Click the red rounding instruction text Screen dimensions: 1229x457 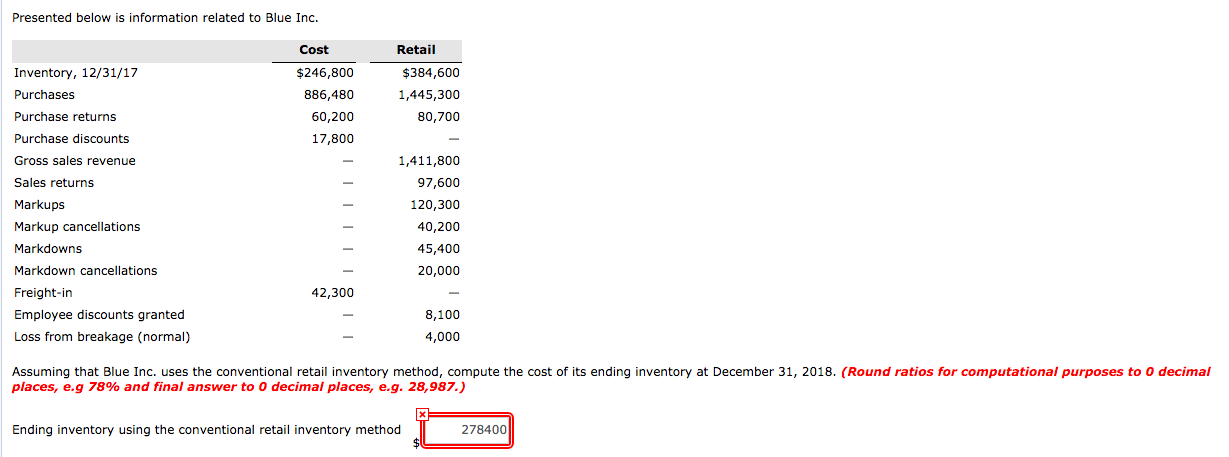point(611,379)
